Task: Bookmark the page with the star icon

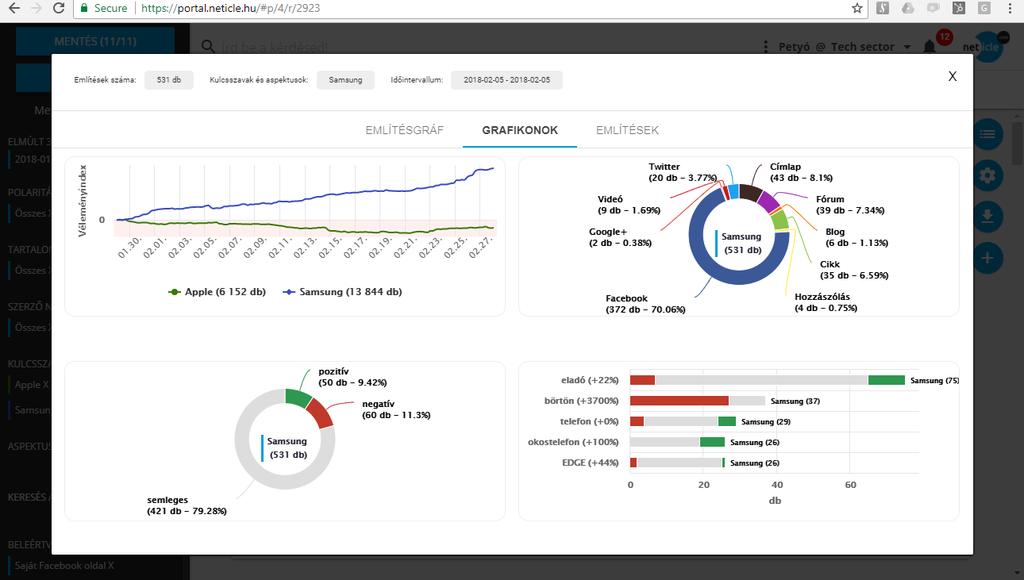Action: (x=857, y=8)
